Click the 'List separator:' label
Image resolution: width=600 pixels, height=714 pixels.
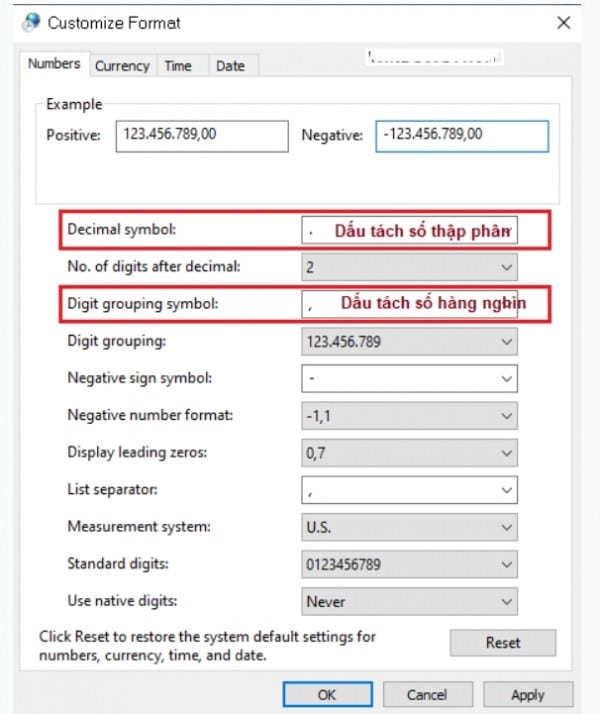point(112,489)
